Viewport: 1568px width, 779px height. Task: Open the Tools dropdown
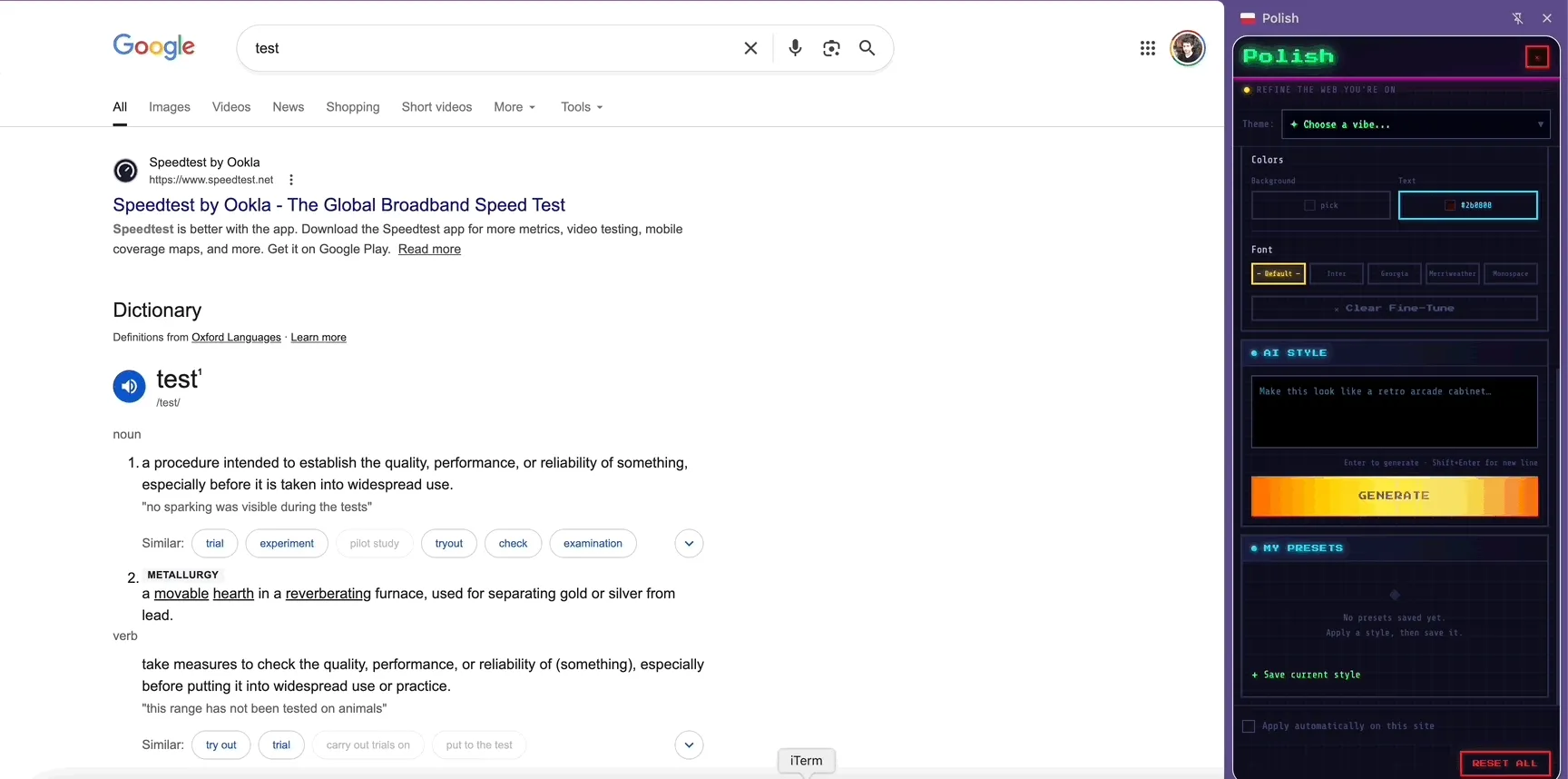[x=582, y=107]
